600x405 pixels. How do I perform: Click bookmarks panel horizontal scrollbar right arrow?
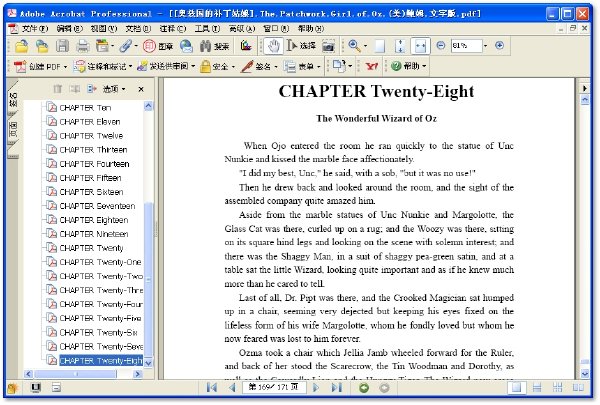pos(138,374)
